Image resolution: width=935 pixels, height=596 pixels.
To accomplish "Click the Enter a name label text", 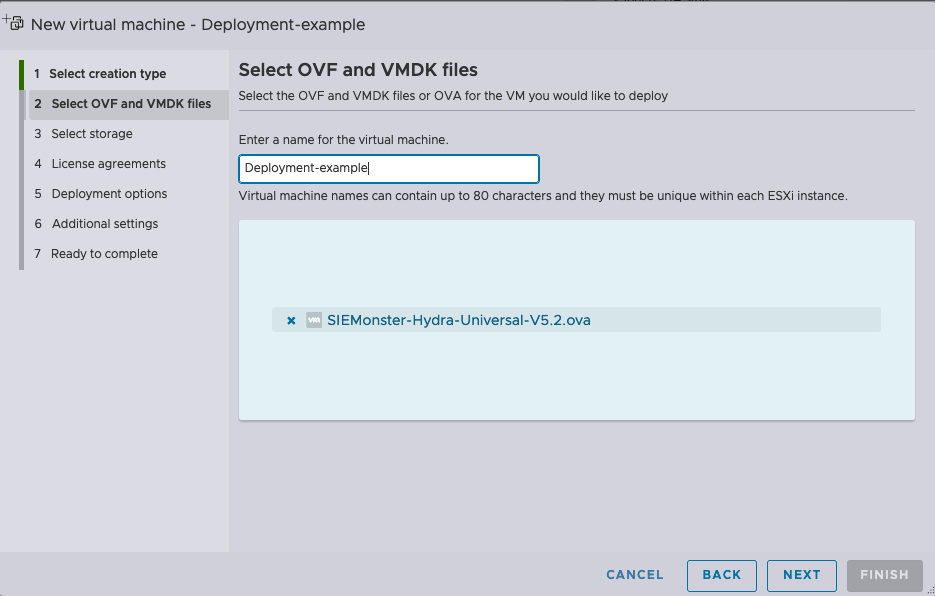I will pos(343,140).
